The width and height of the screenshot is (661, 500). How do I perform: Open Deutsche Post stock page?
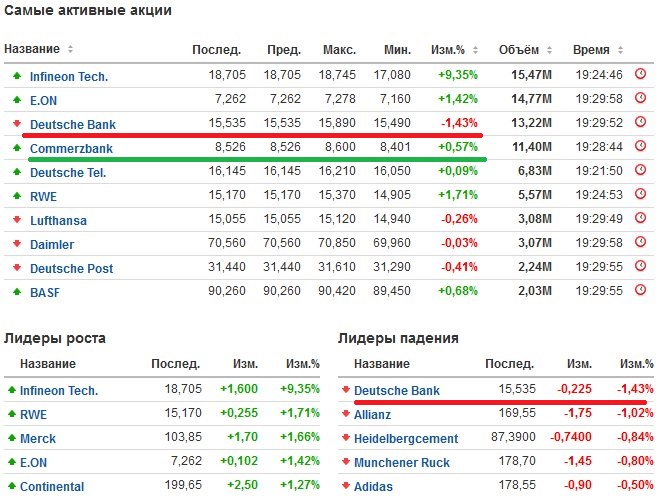[x=71, y=268]
